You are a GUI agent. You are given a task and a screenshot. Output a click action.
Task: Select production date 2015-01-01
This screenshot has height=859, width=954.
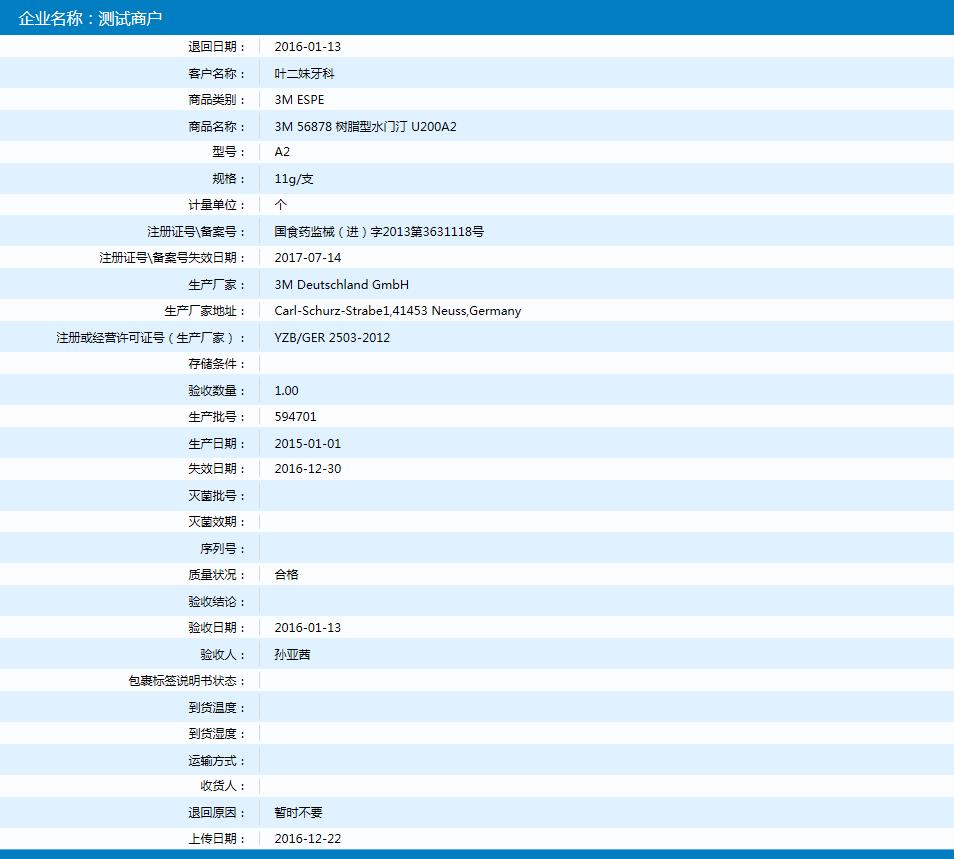307,443
